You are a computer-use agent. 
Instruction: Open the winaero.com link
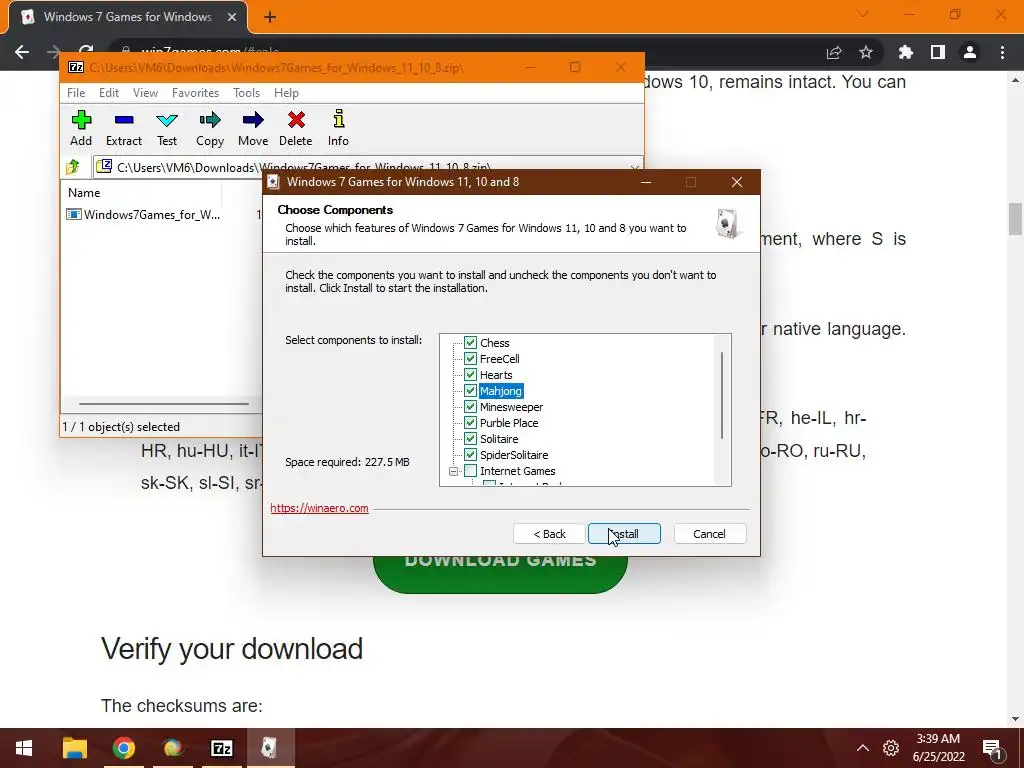[319, 508]
